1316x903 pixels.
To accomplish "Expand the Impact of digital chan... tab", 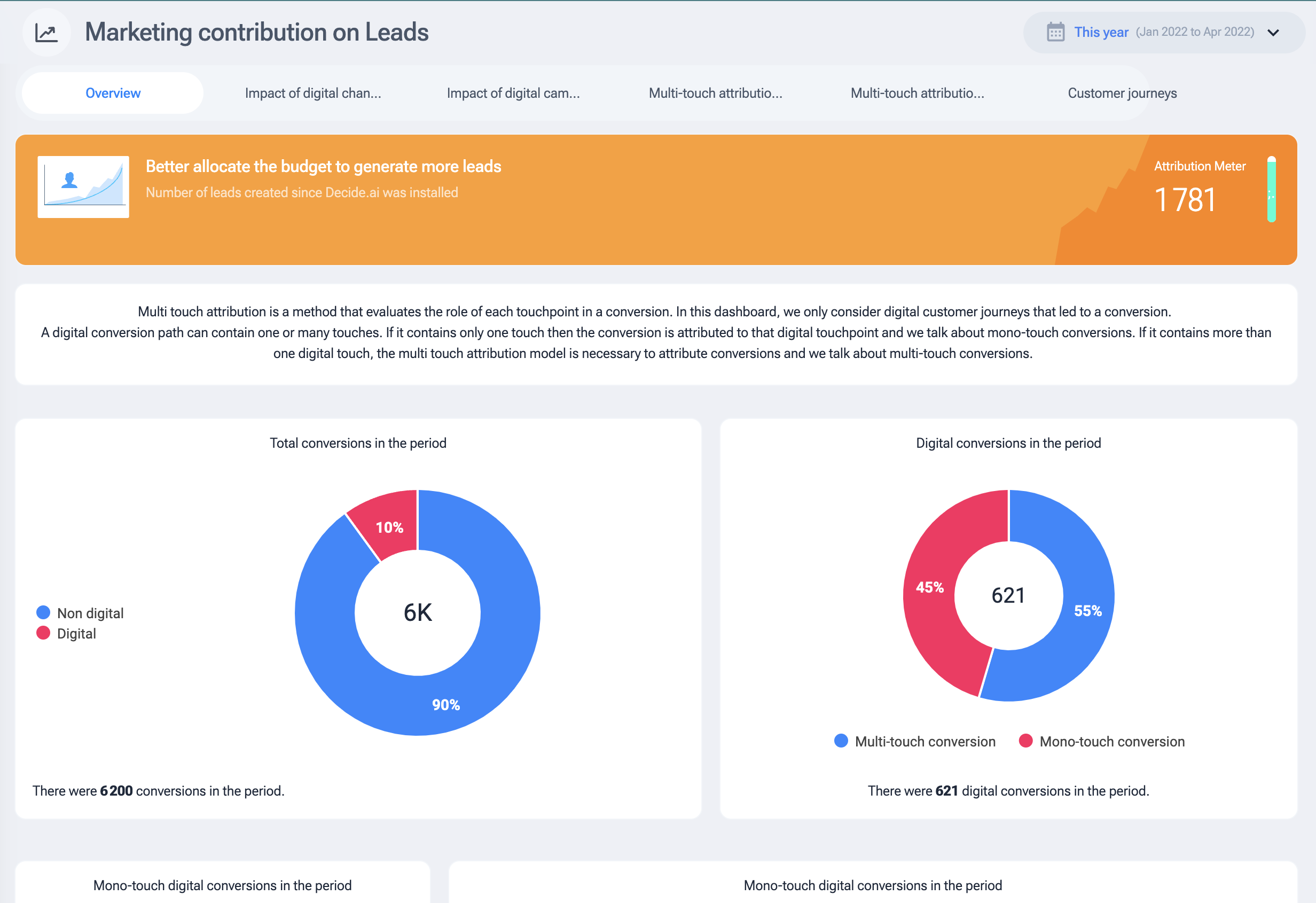I will [313, 92].
